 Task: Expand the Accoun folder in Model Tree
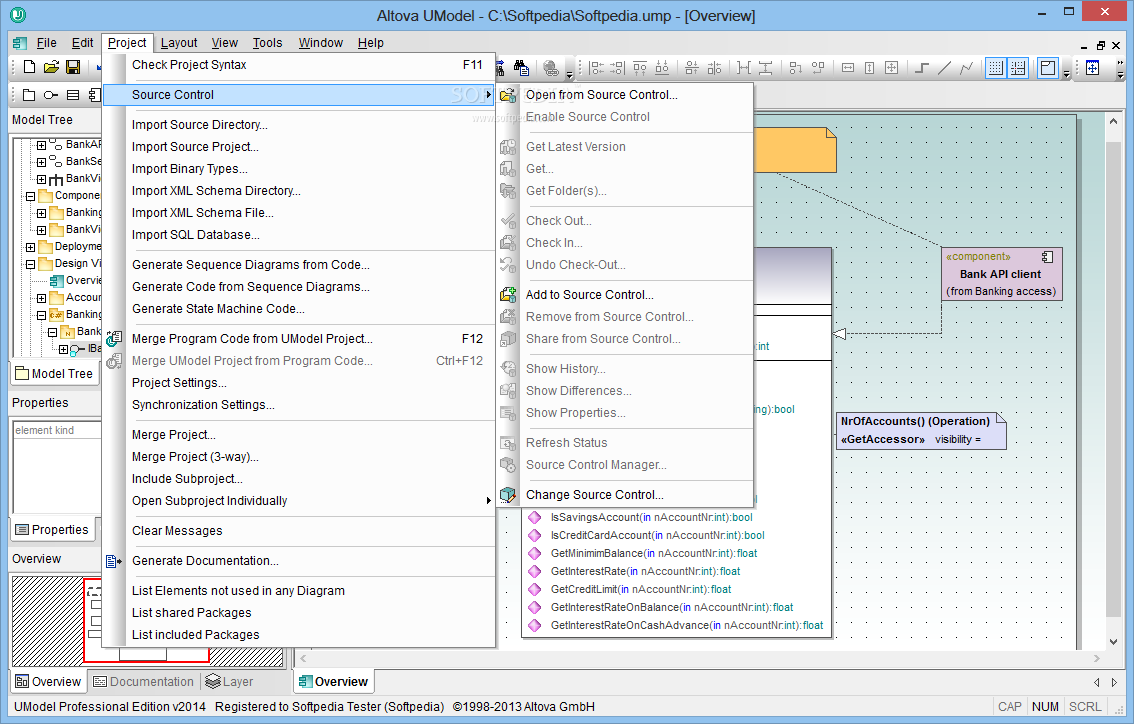coord(41,298)
